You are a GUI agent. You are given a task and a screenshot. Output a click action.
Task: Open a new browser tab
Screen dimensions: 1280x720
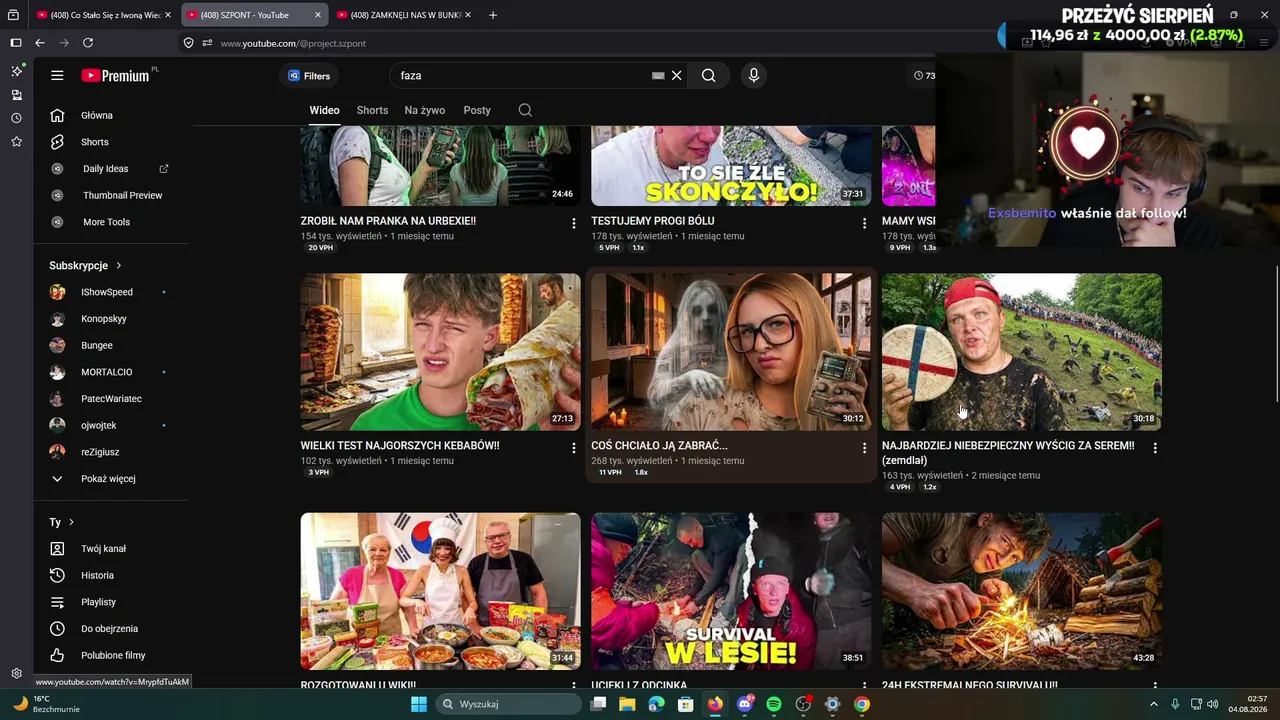pyautogui.click(x=492, y=15)
